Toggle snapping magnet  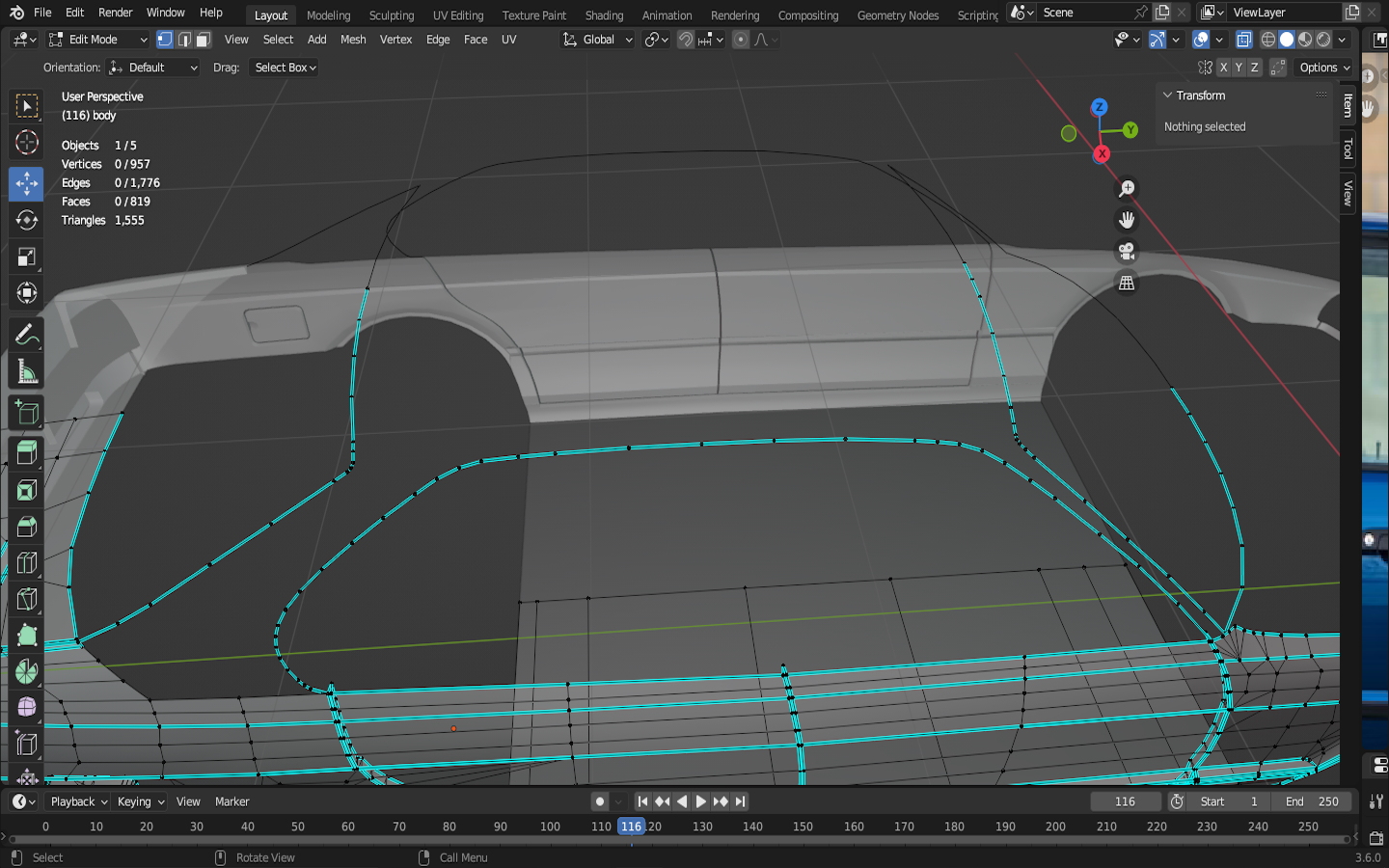pyautogui.click(x=686, y=40)
